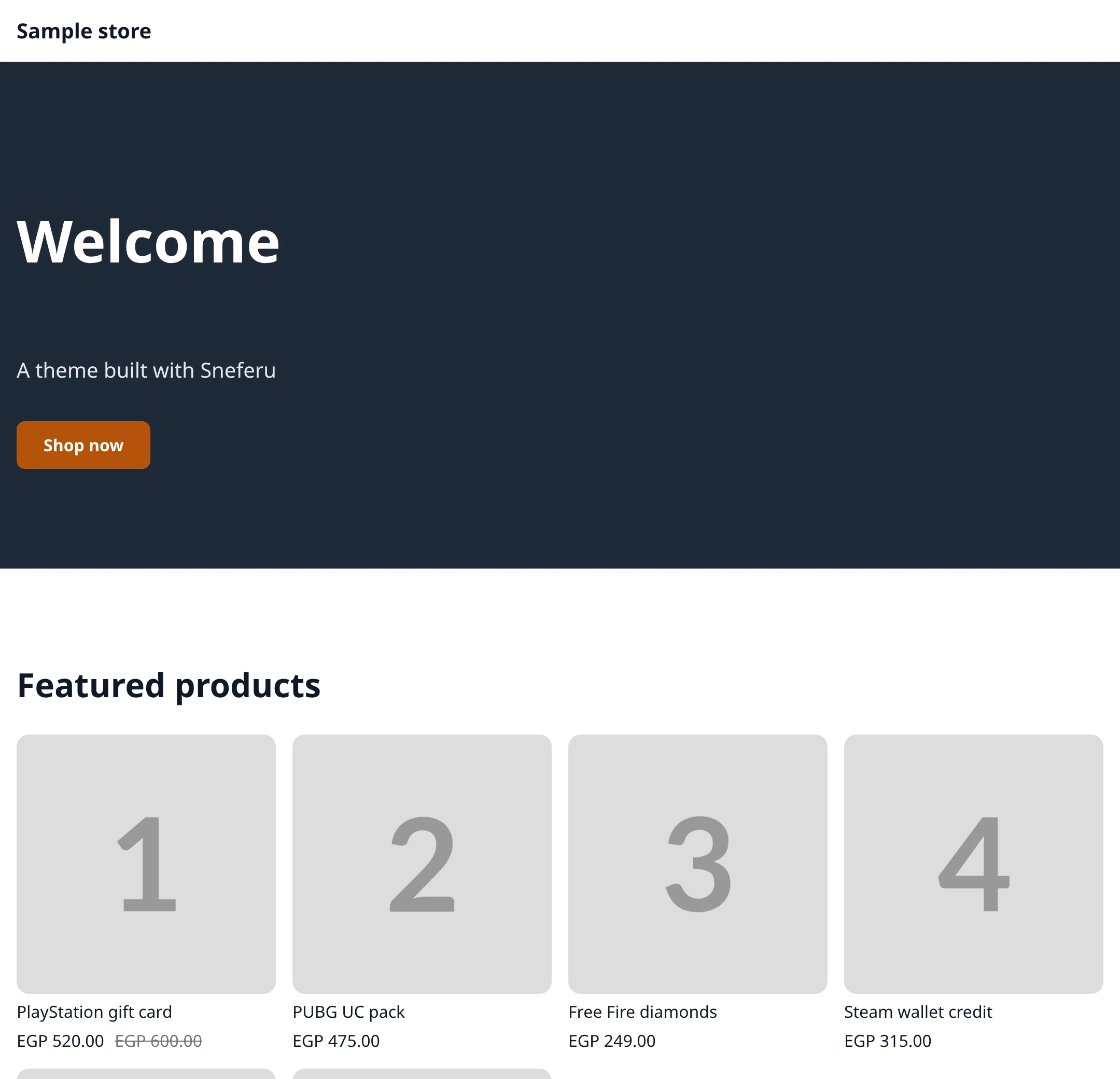The height and width of the screenshot is (1079, 1120).
Task: Click the 'A theme built with Sneferu' text
Action: [x=146, y=370]
